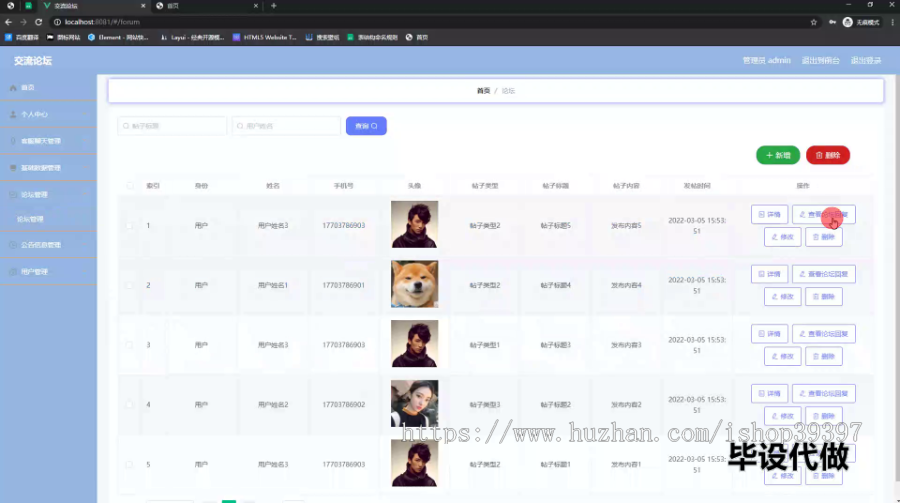Click row 1 删除 trash button
Viewport: 900px width, 503px height.
824,237
